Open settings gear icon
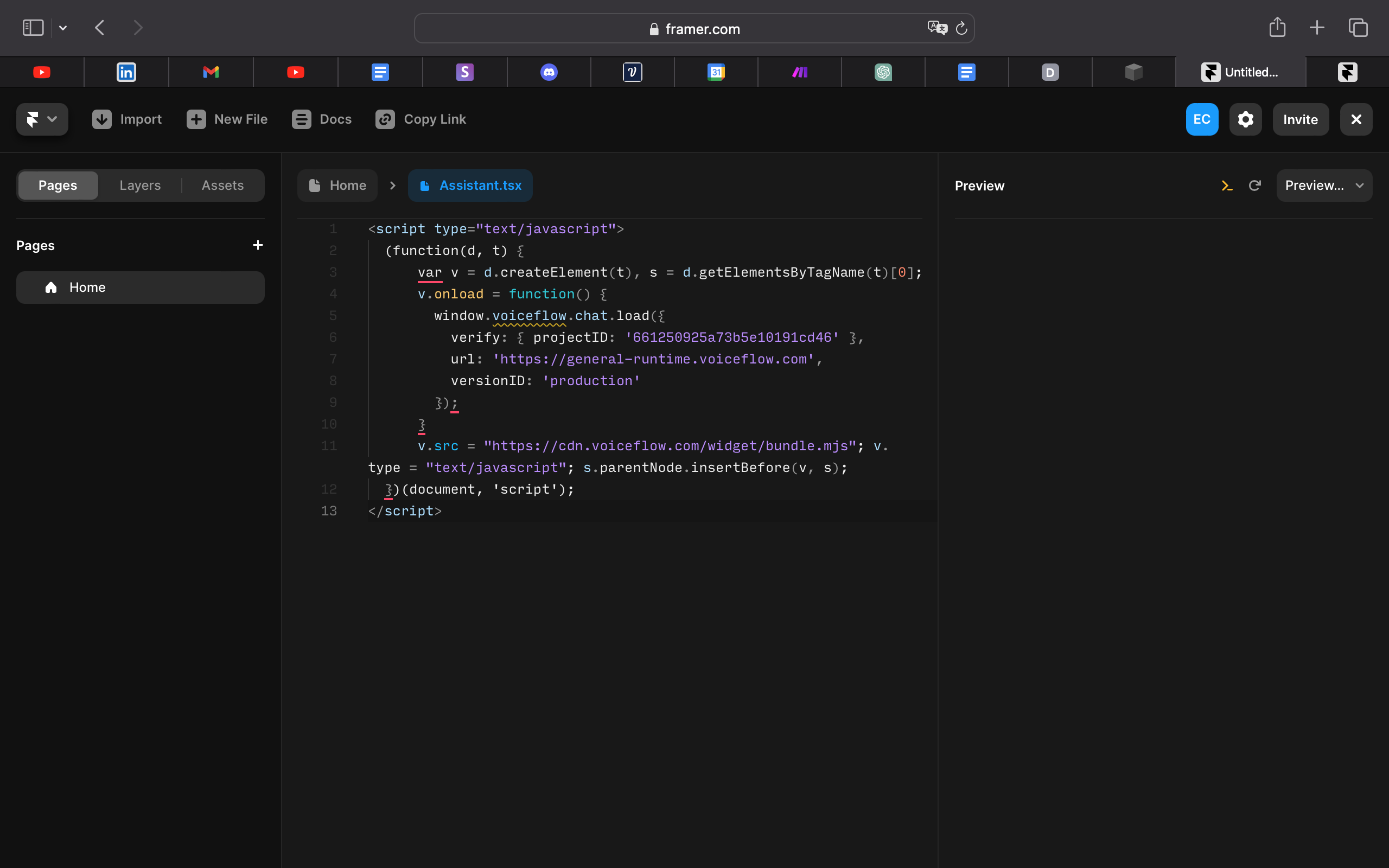This screenshot has height=868, width=1389. coord(1246,119)
